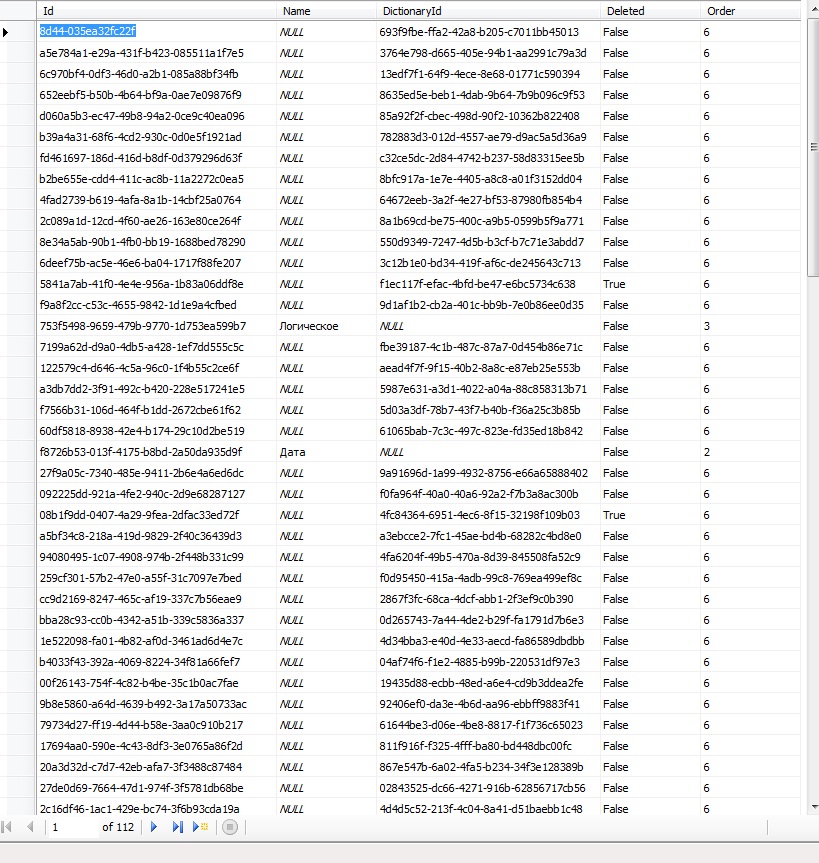Click NULL DictionaryId in row 753f5498
Image resolution: width=819 pixels, height=863 pixels.
[488, 326]
